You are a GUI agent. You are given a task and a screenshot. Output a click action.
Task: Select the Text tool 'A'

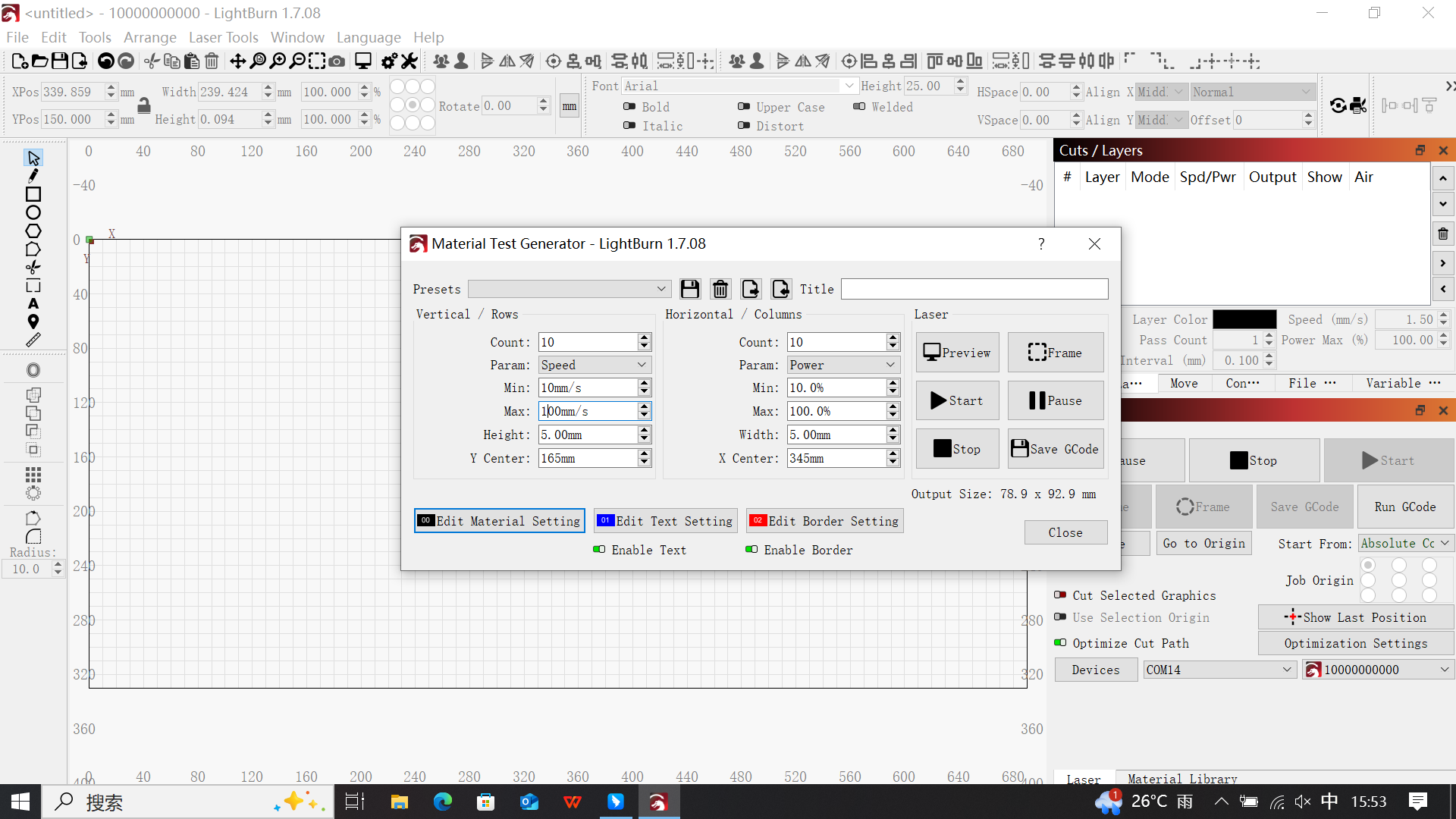tap(33, 304)
